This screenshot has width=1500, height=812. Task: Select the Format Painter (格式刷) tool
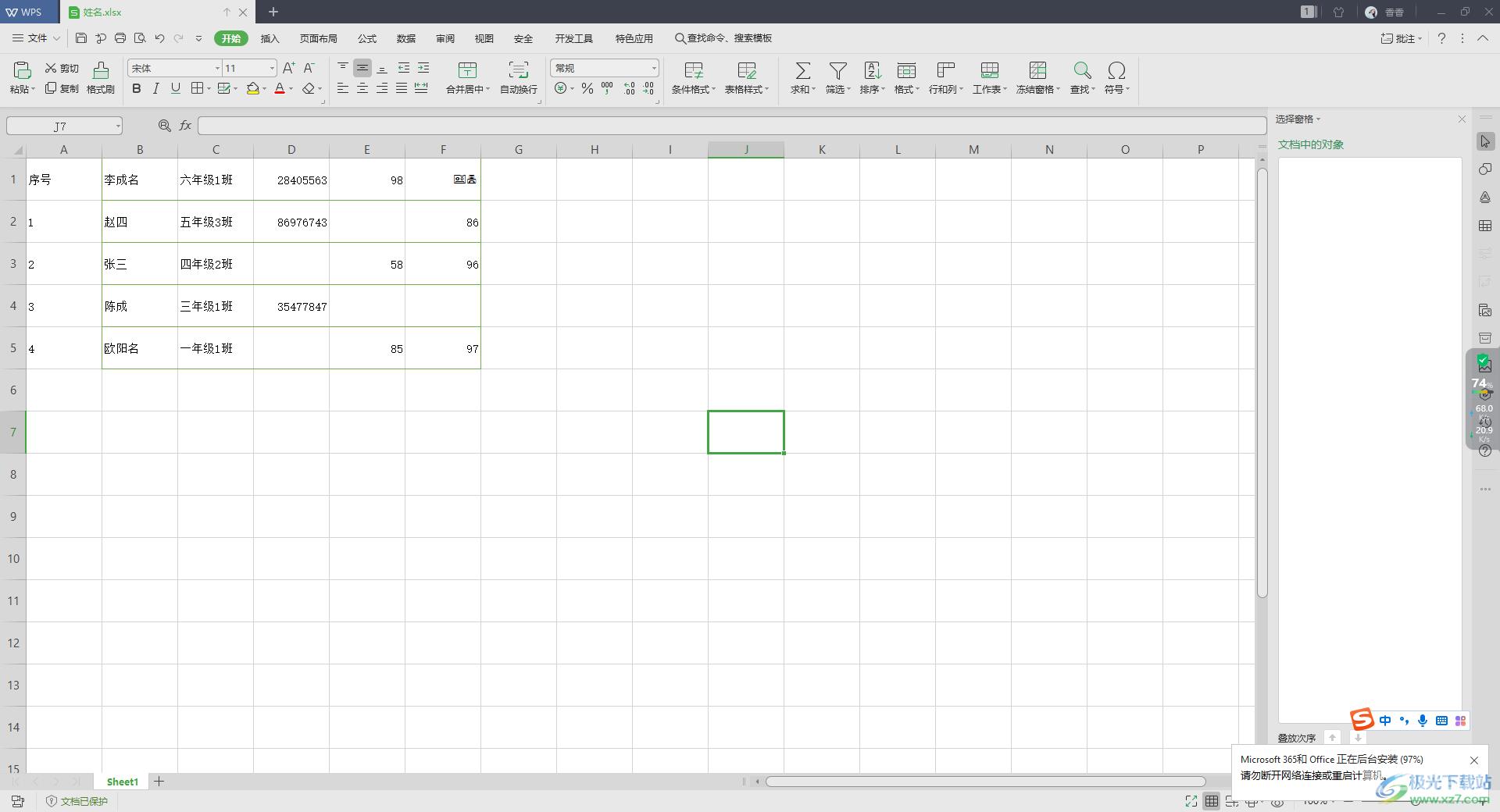pos(101,78)
